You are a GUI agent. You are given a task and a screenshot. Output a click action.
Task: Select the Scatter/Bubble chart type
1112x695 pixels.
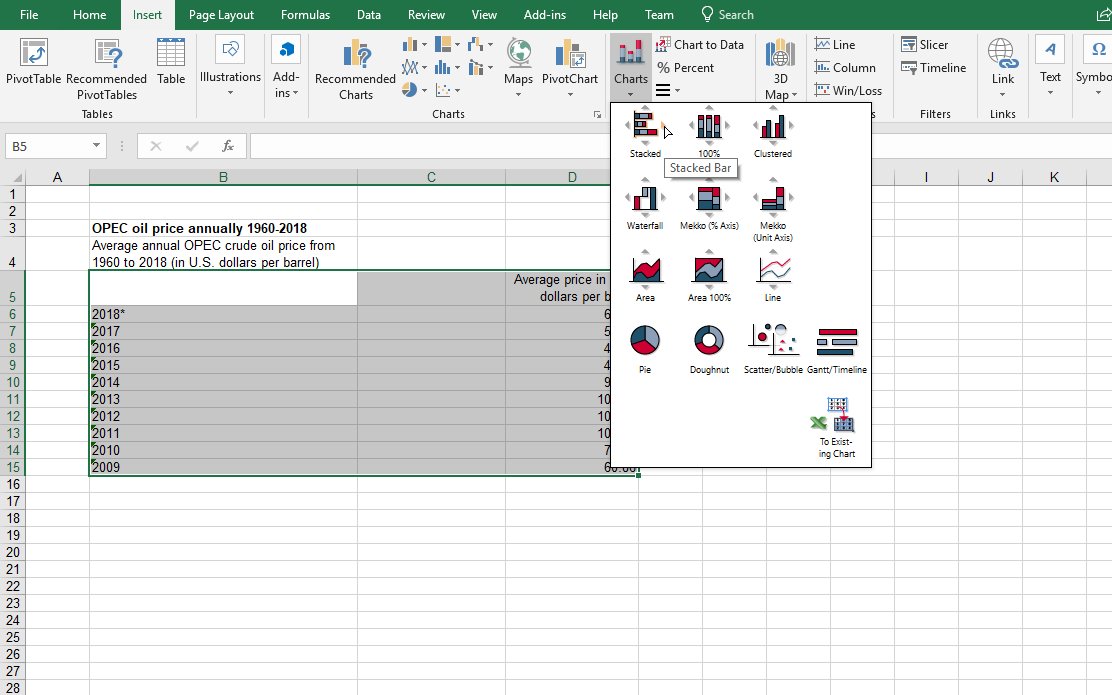tap(773, 349)
